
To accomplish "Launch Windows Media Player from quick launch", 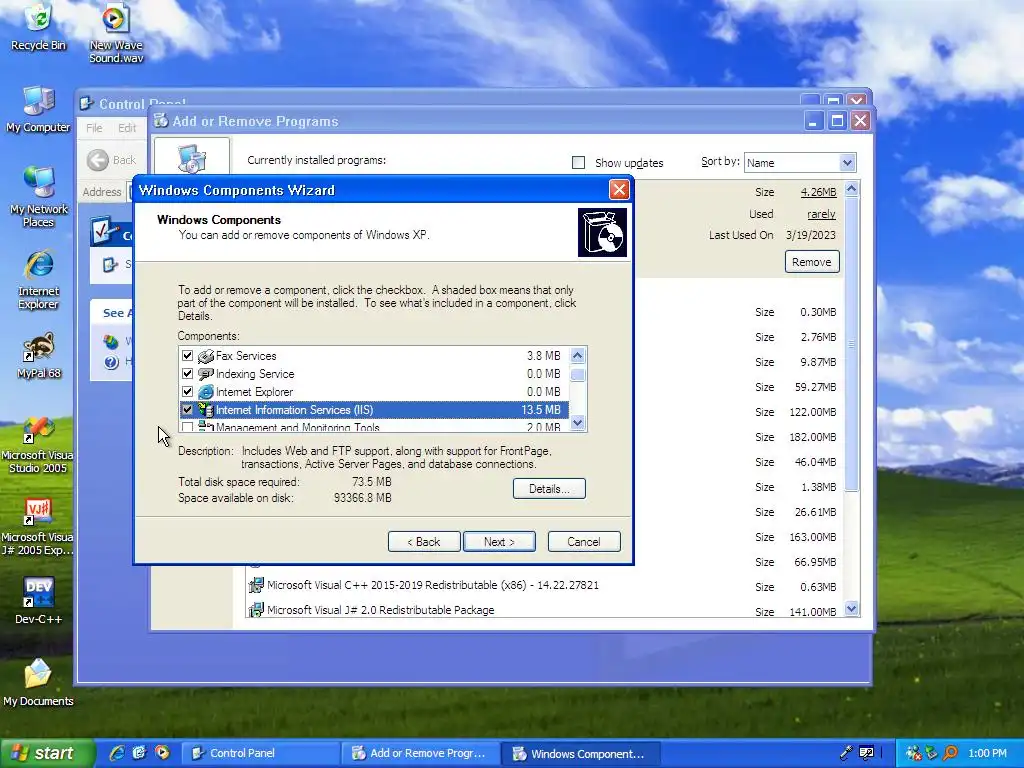I will coord(162,753).
